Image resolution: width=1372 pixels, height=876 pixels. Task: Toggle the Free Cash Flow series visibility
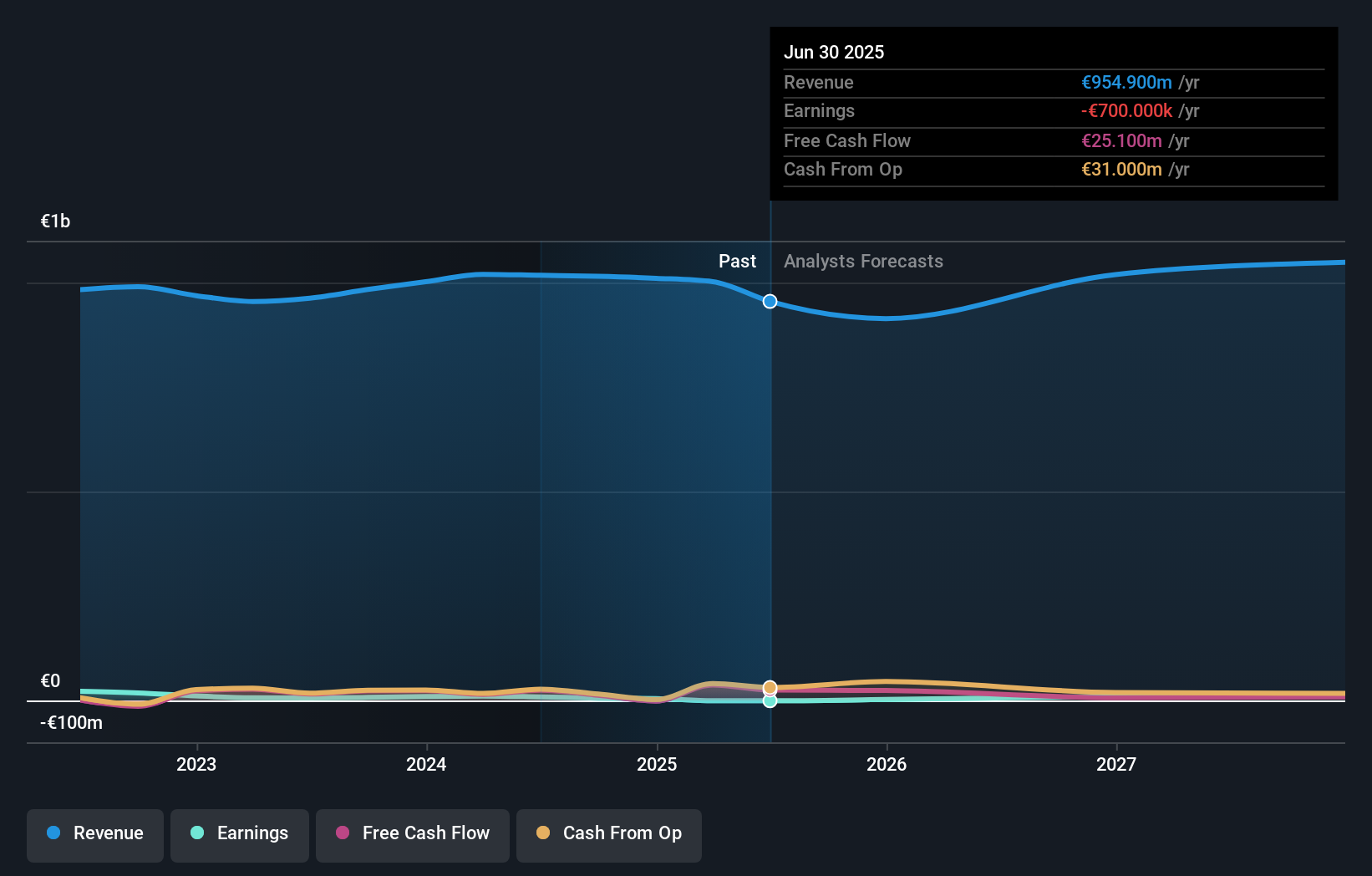pos(412,833)
